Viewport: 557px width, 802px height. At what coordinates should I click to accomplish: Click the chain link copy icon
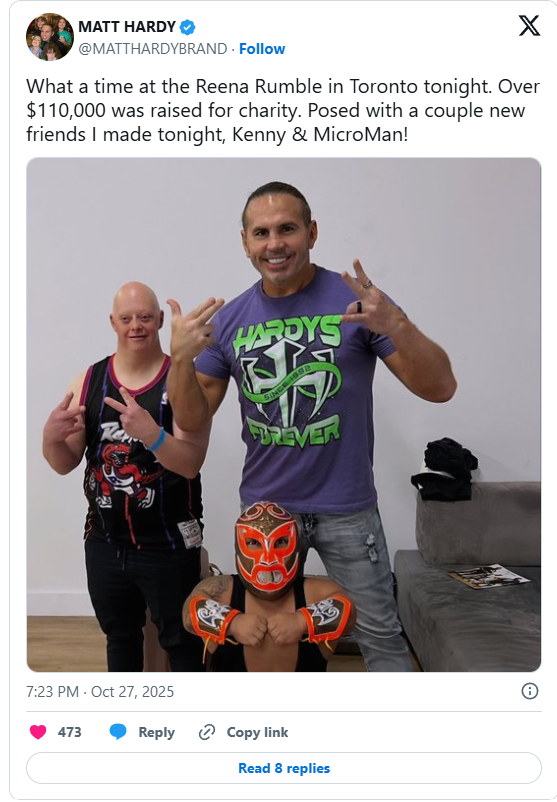207,732
